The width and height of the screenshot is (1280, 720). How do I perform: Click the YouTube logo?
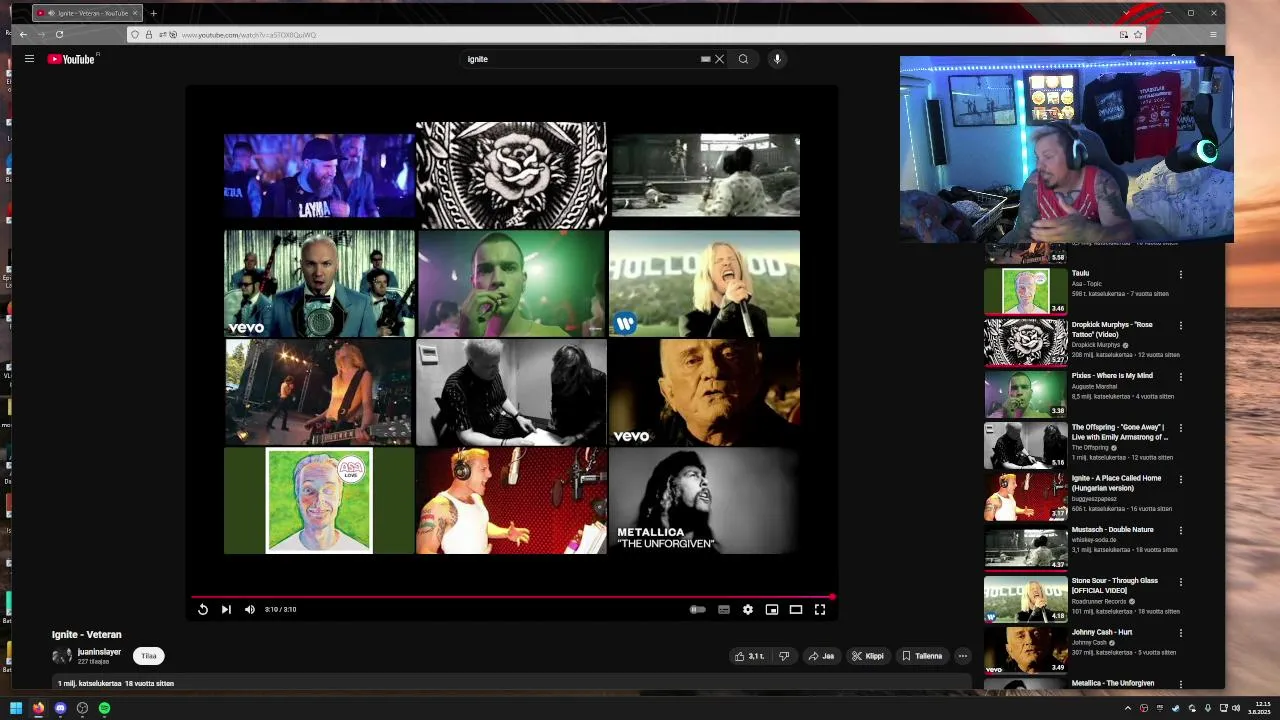tap(71, 59)
